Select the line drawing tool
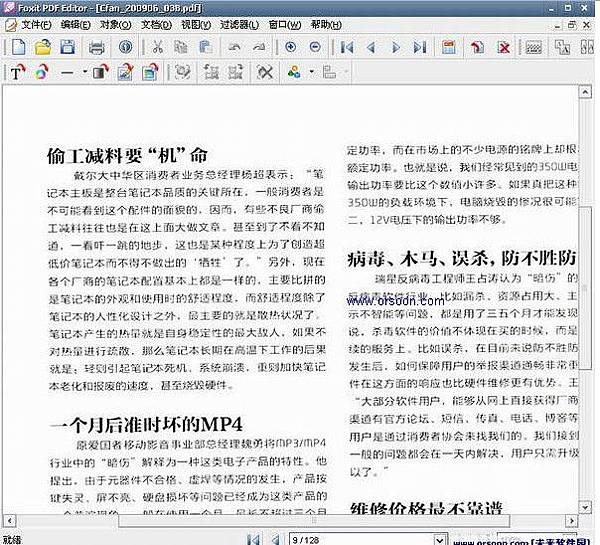The image size is (600, 545). point(67,72)
